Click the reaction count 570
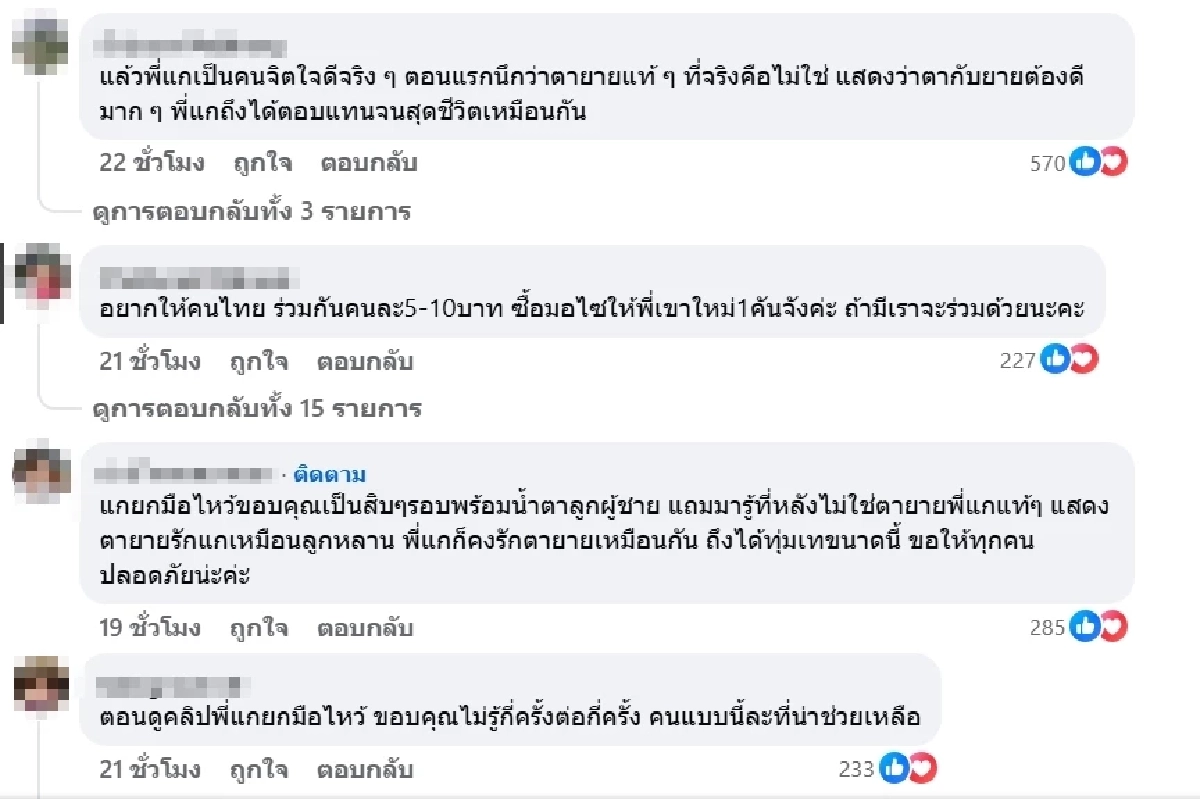1200x799 pixels. click(x=1050, y=163)
